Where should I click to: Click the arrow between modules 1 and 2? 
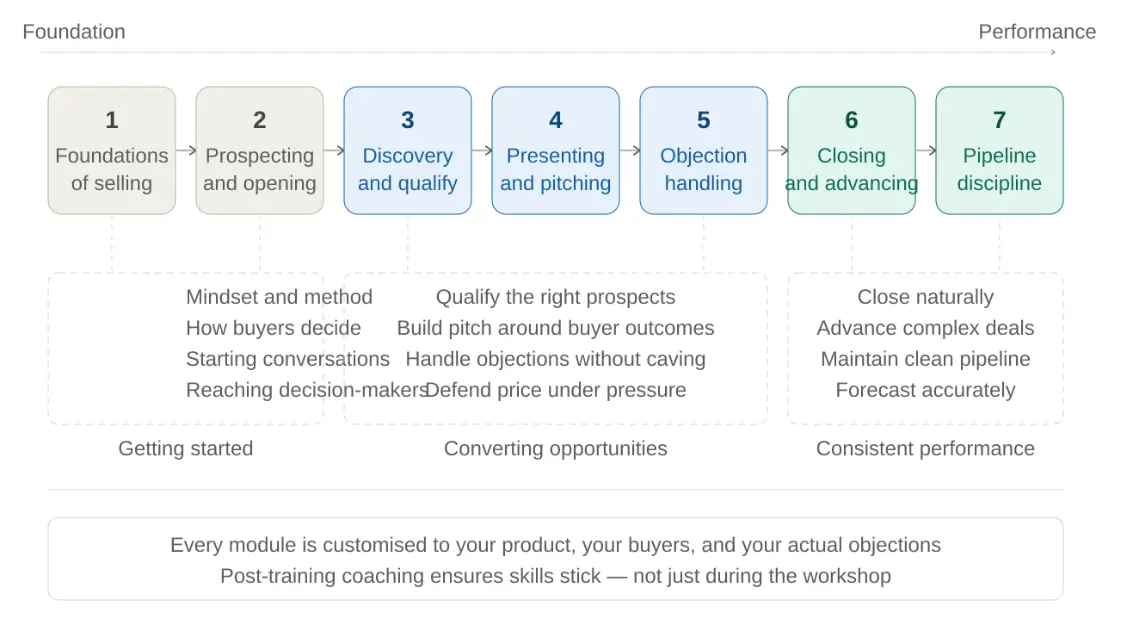pos(186,151)
